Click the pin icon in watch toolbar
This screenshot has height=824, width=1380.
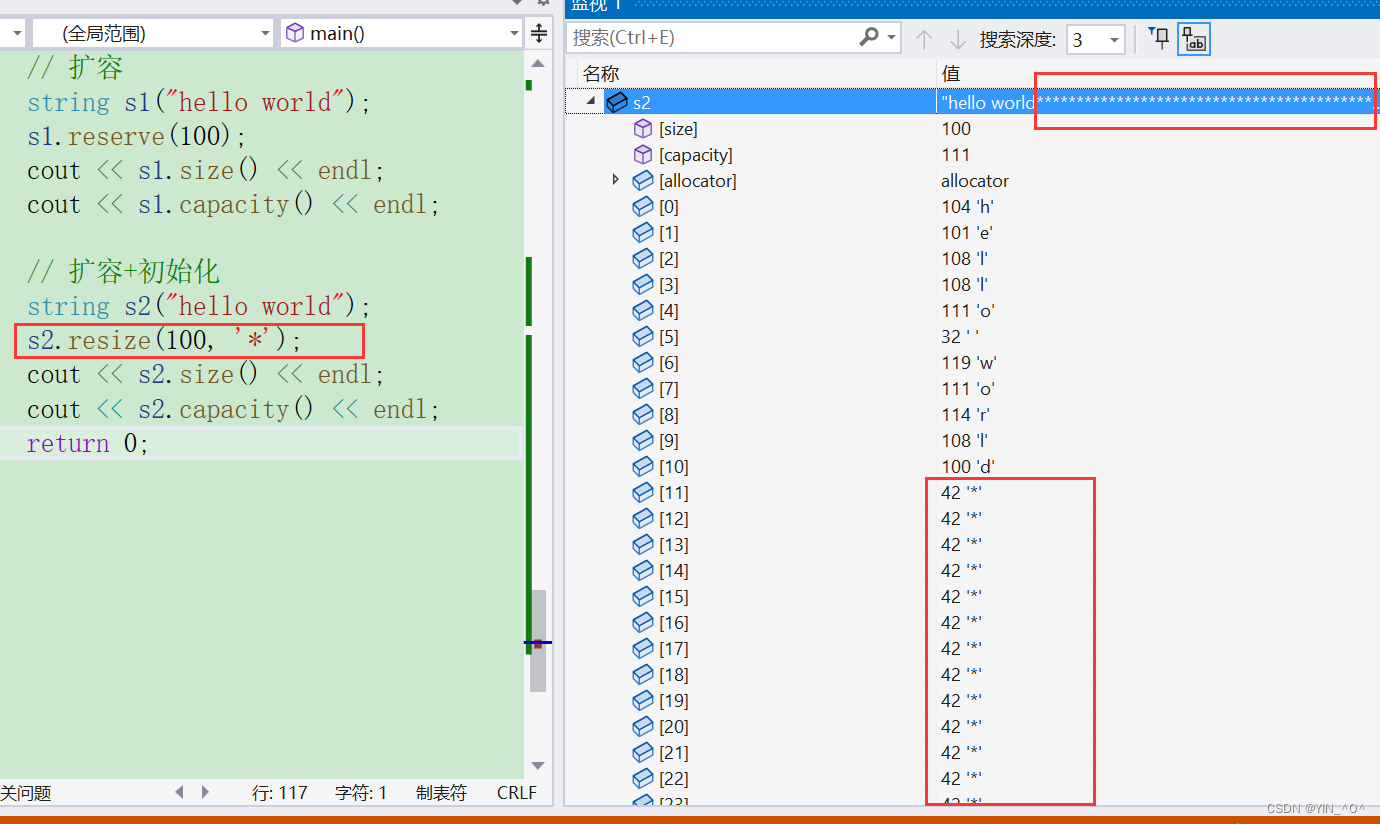1158,39
